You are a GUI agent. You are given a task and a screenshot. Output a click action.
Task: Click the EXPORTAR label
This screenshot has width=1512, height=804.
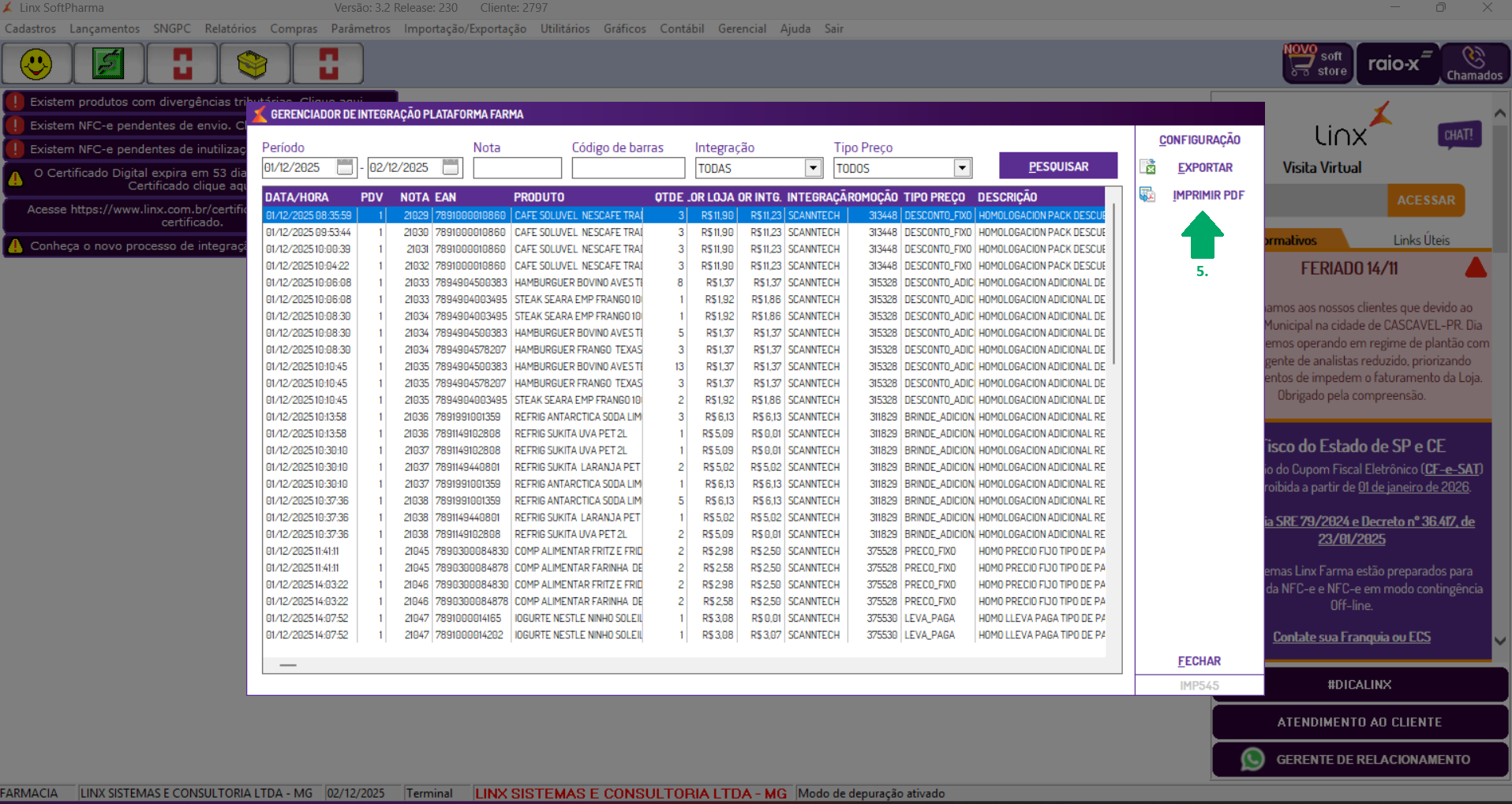point(1205,167)
